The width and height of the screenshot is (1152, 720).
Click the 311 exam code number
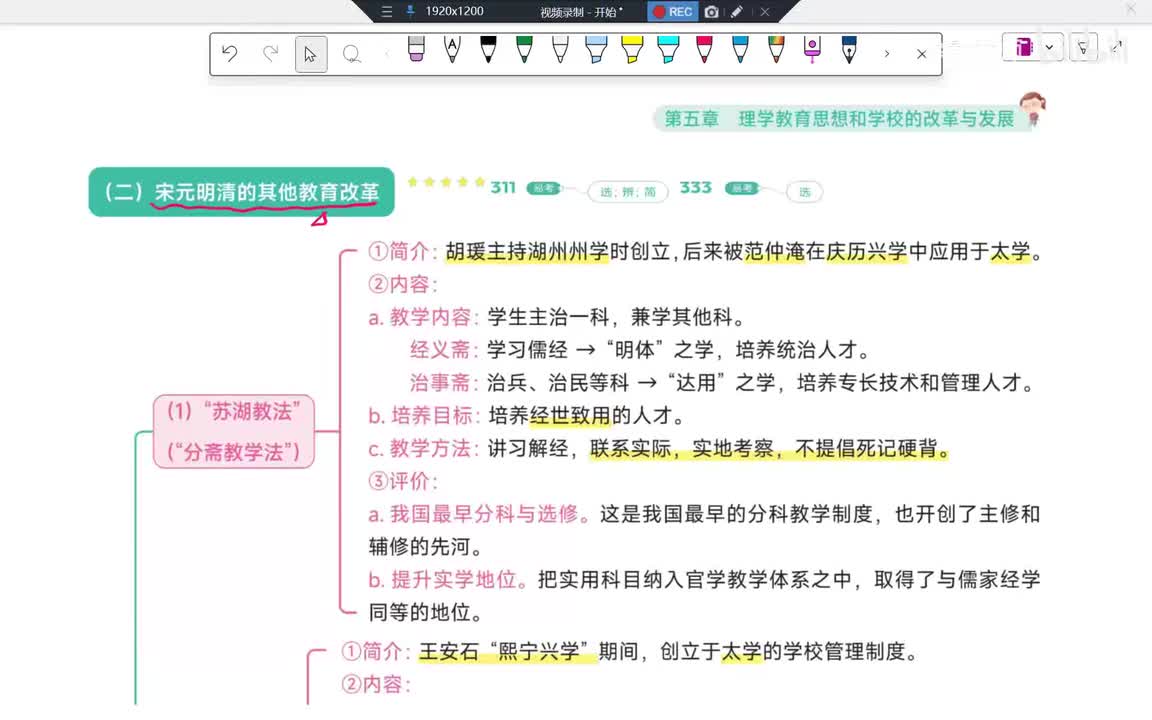point(503,187)
